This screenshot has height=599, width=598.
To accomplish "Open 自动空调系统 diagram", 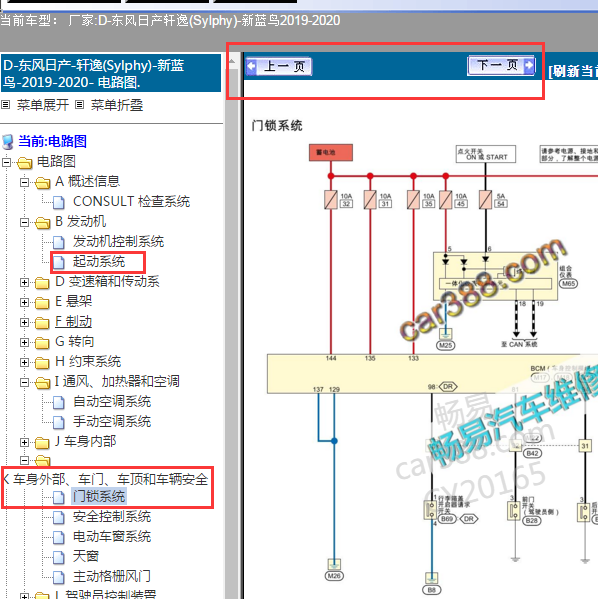I will pos(112,401).
